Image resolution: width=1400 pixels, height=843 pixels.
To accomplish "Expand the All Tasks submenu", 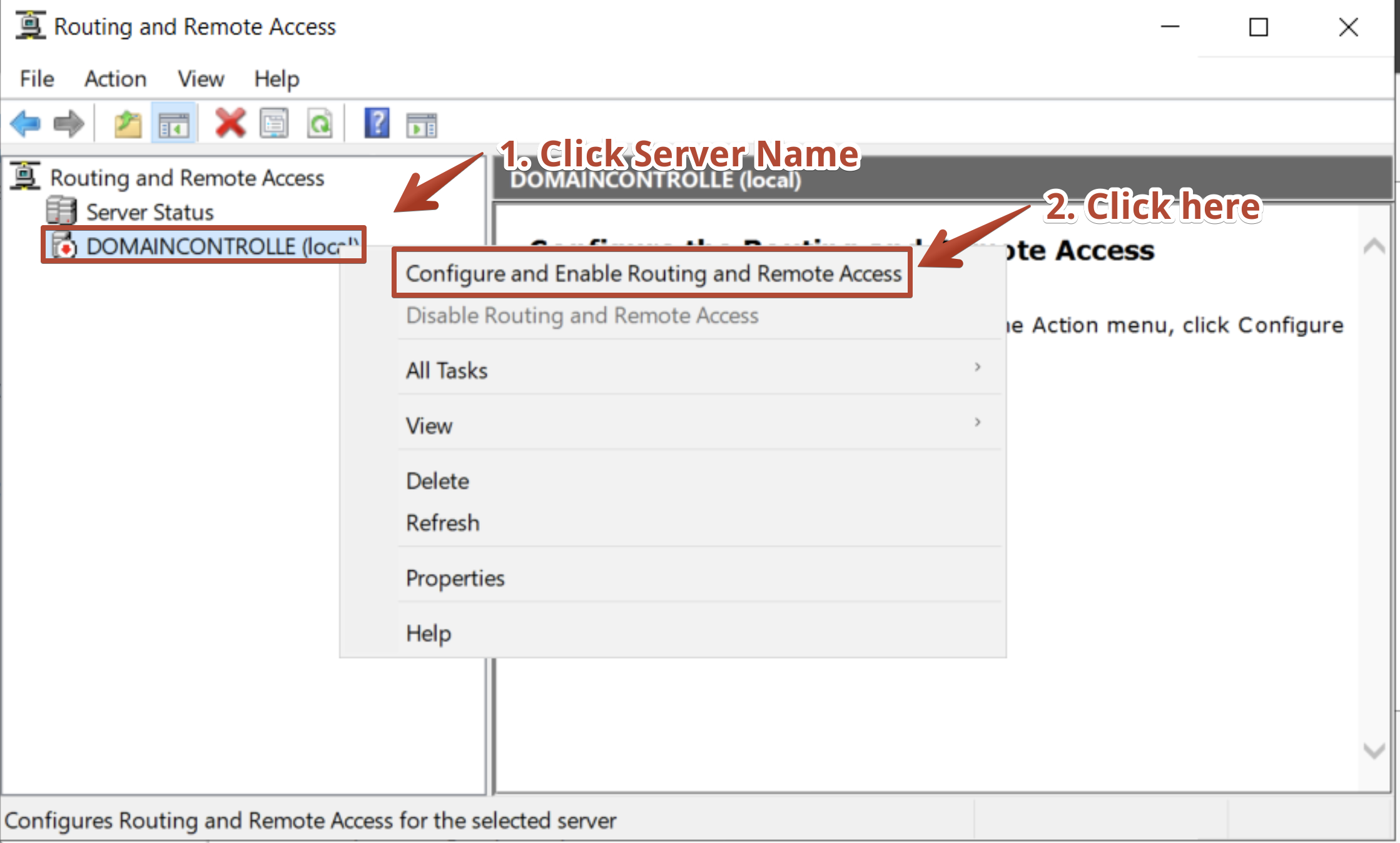I will click(x=446, y=370).
